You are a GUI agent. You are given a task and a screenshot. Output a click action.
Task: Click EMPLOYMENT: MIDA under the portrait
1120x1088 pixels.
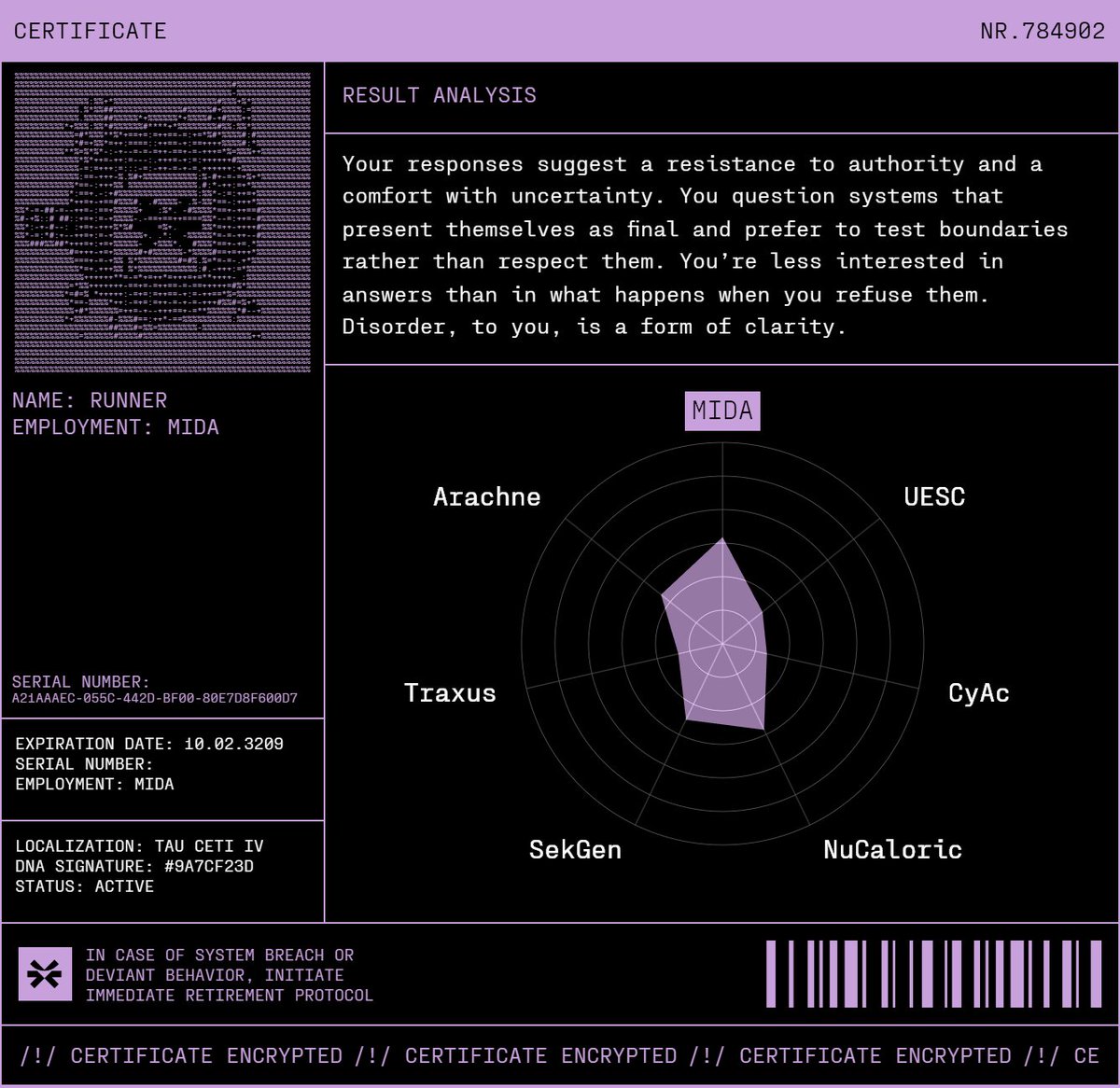point(116,427)
